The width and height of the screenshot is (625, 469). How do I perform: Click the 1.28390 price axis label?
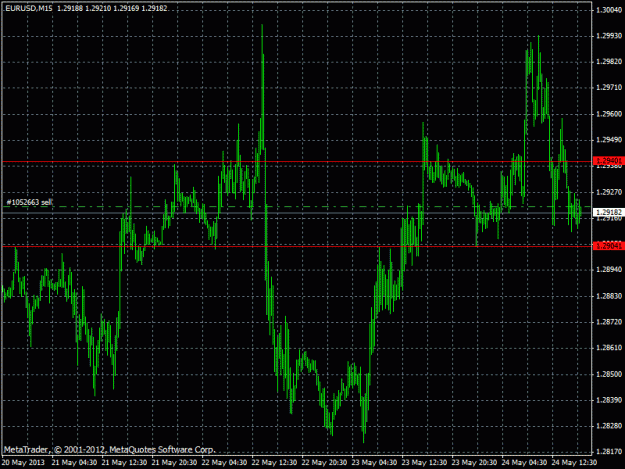[x=609, y=400]
